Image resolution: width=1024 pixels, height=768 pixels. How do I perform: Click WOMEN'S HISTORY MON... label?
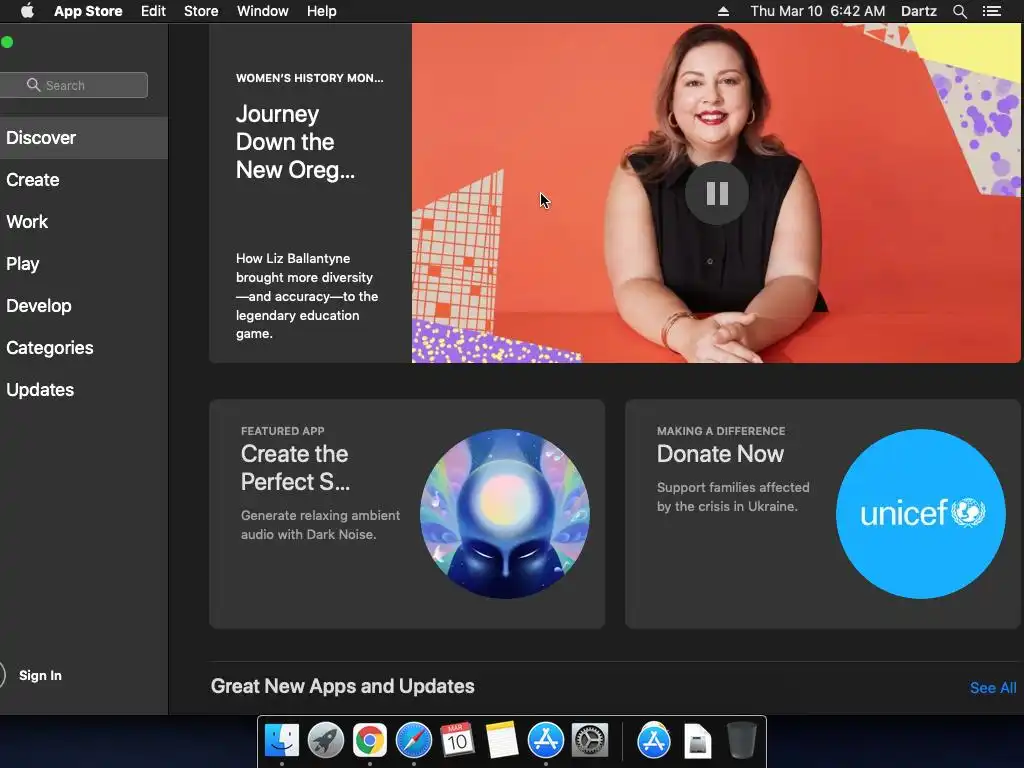(310, 78)
